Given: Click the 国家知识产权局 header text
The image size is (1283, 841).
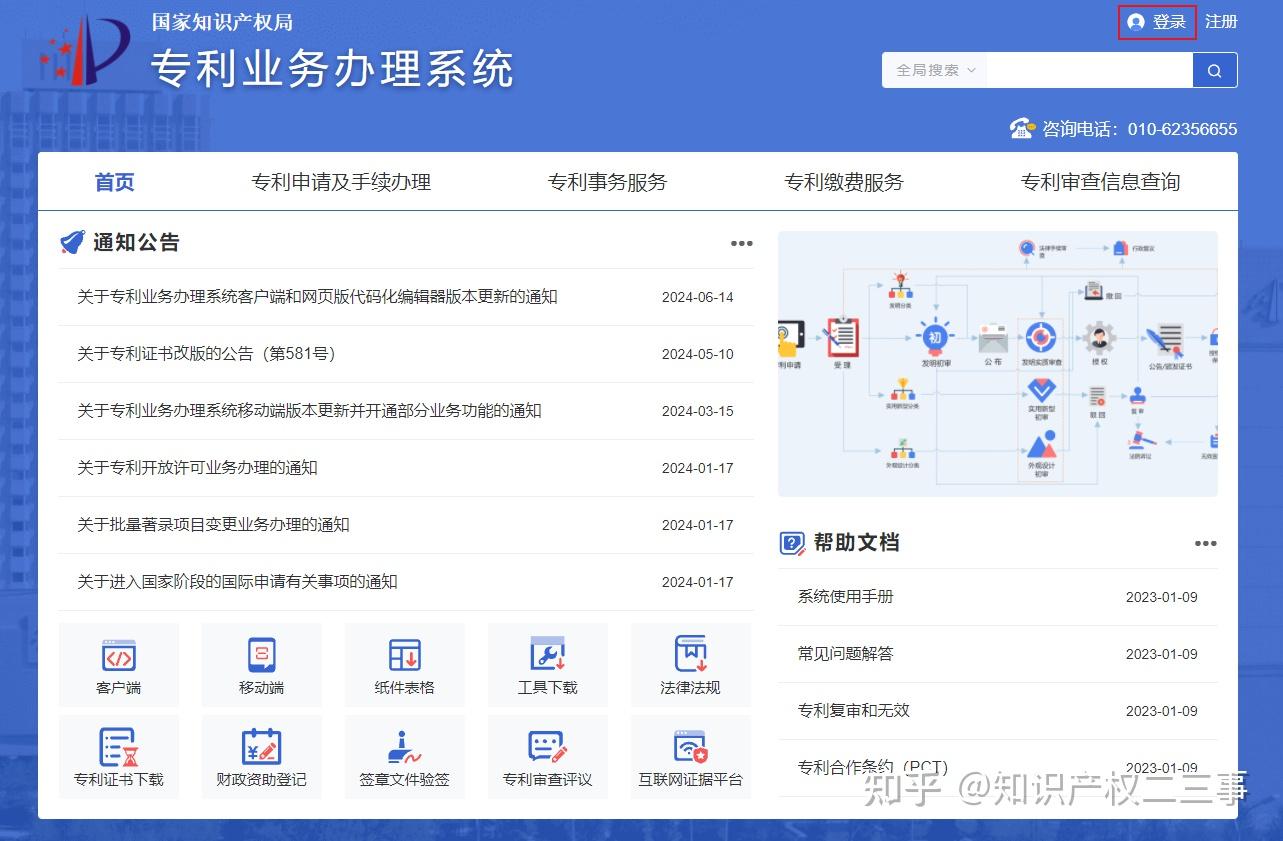Looking at the screenshot, I should click(x=222, y=22).
